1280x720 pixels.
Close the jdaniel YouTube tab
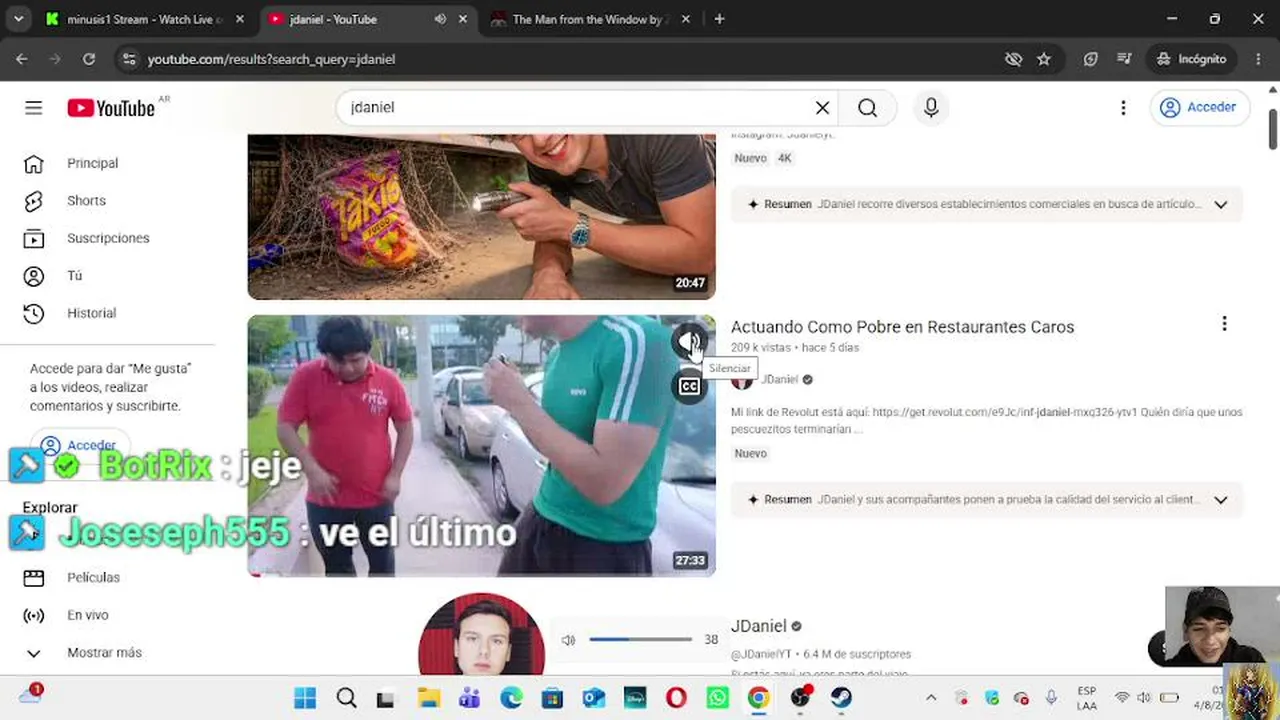coord(465,19)
